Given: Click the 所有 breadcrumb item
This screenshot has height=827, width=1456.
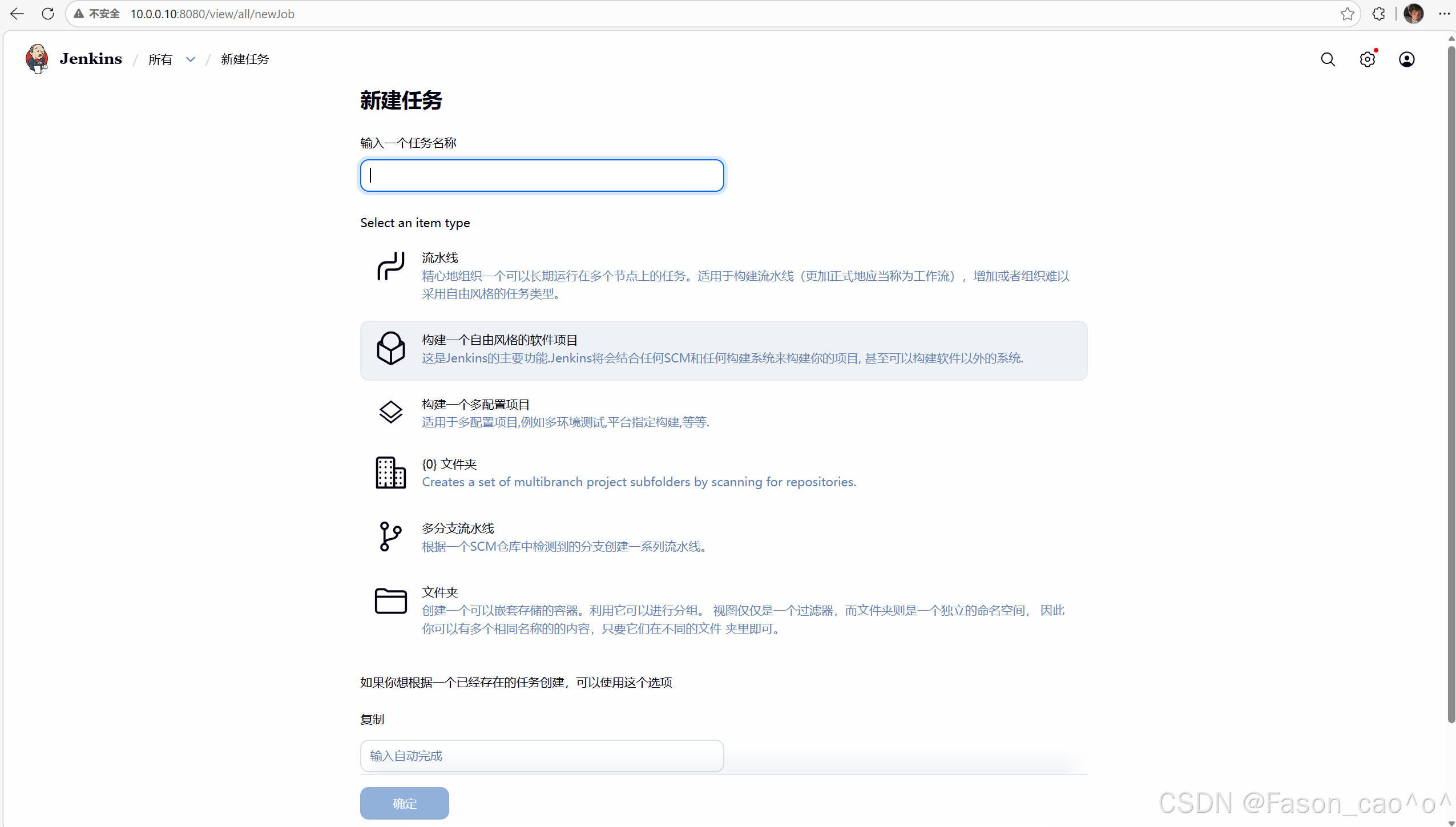Looking at the screenshot, I should click(160, 59).
